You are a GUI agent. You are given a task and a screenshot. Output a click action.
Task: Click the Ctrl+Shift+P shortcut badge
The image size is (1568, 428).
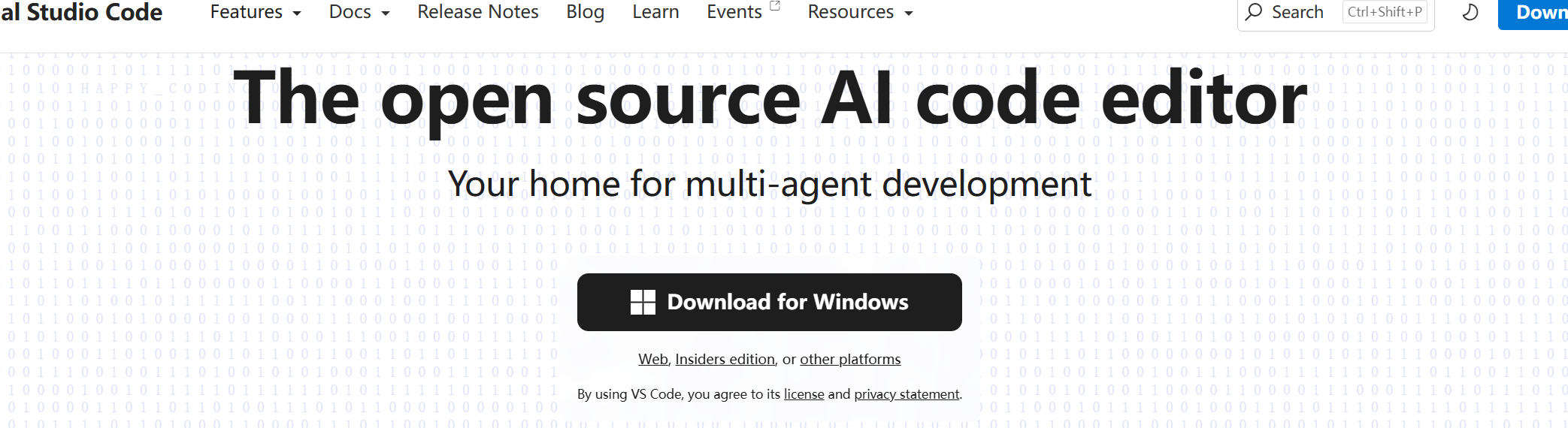pyautogui.click(x=1385, y=12)
